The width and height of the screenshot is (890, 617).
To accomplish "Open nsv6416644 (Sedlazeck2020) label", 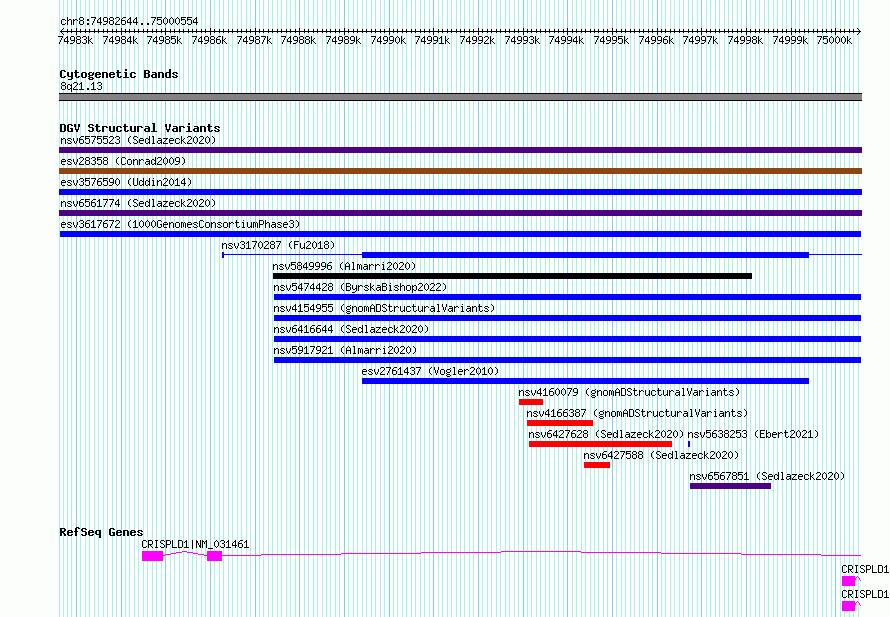I will click(351, 329).
